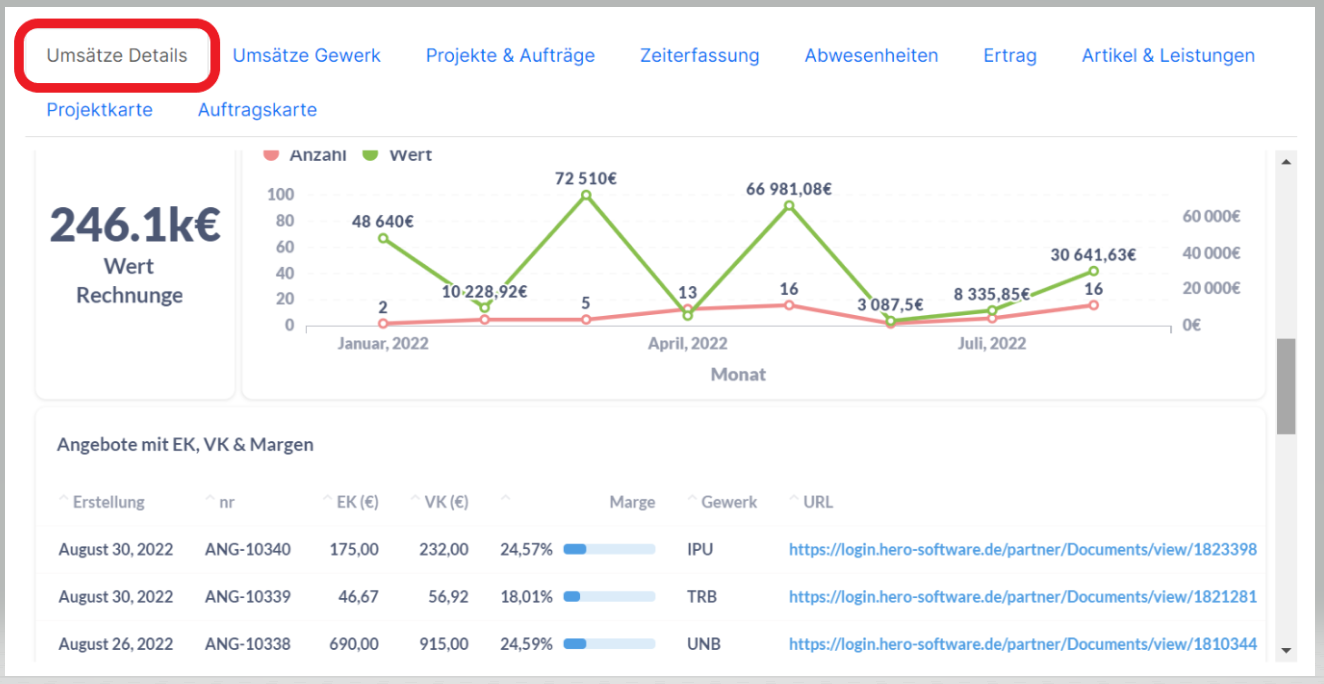Click the Januar, 2022 axis label

pos(383,344)
